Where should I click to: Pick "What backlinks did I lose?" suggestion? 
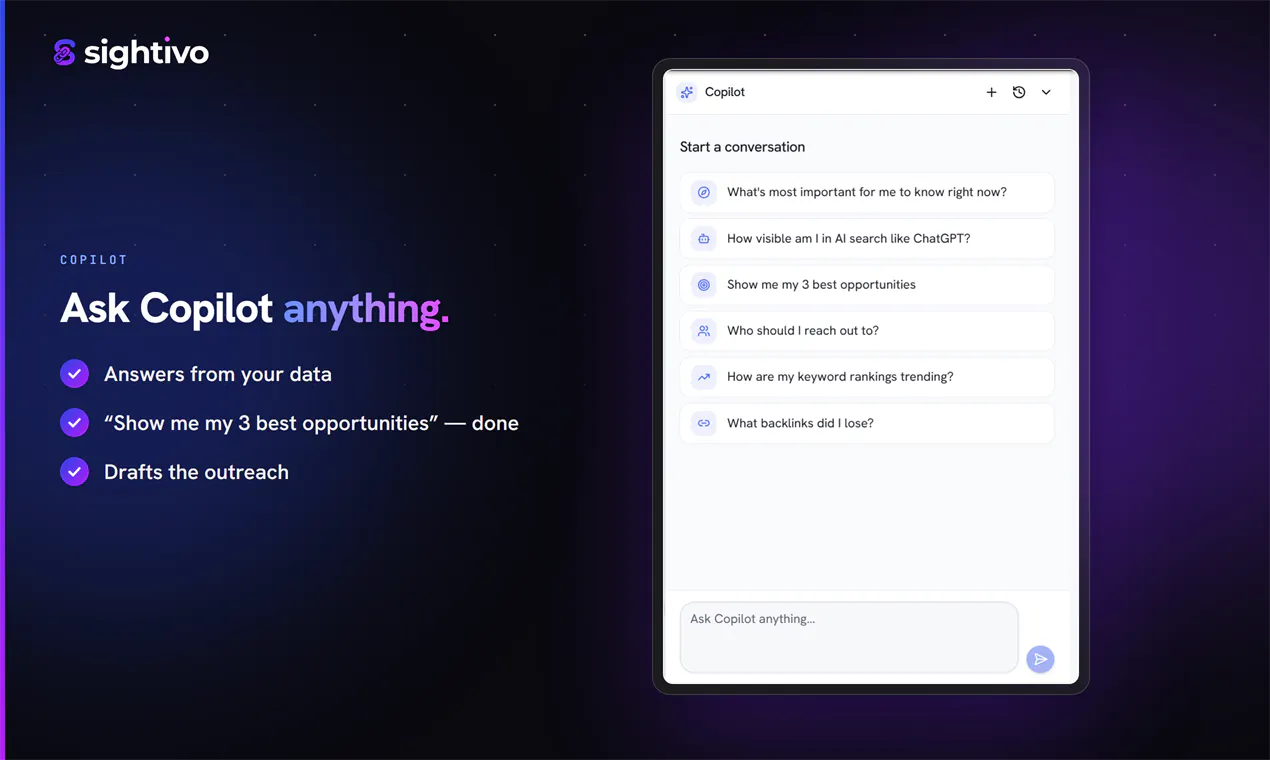(867, 423)
